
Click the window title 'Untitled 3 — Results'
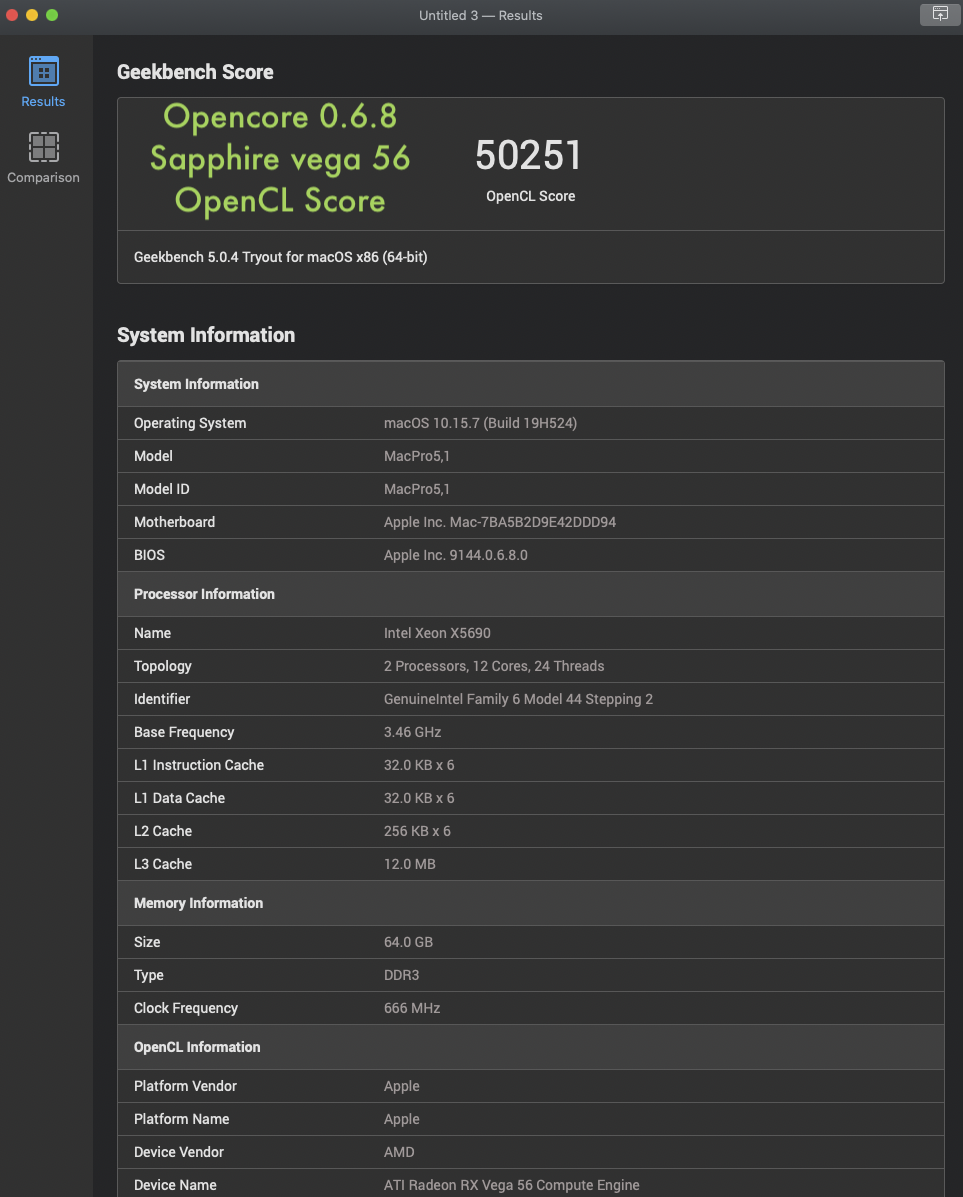[480, 15]
